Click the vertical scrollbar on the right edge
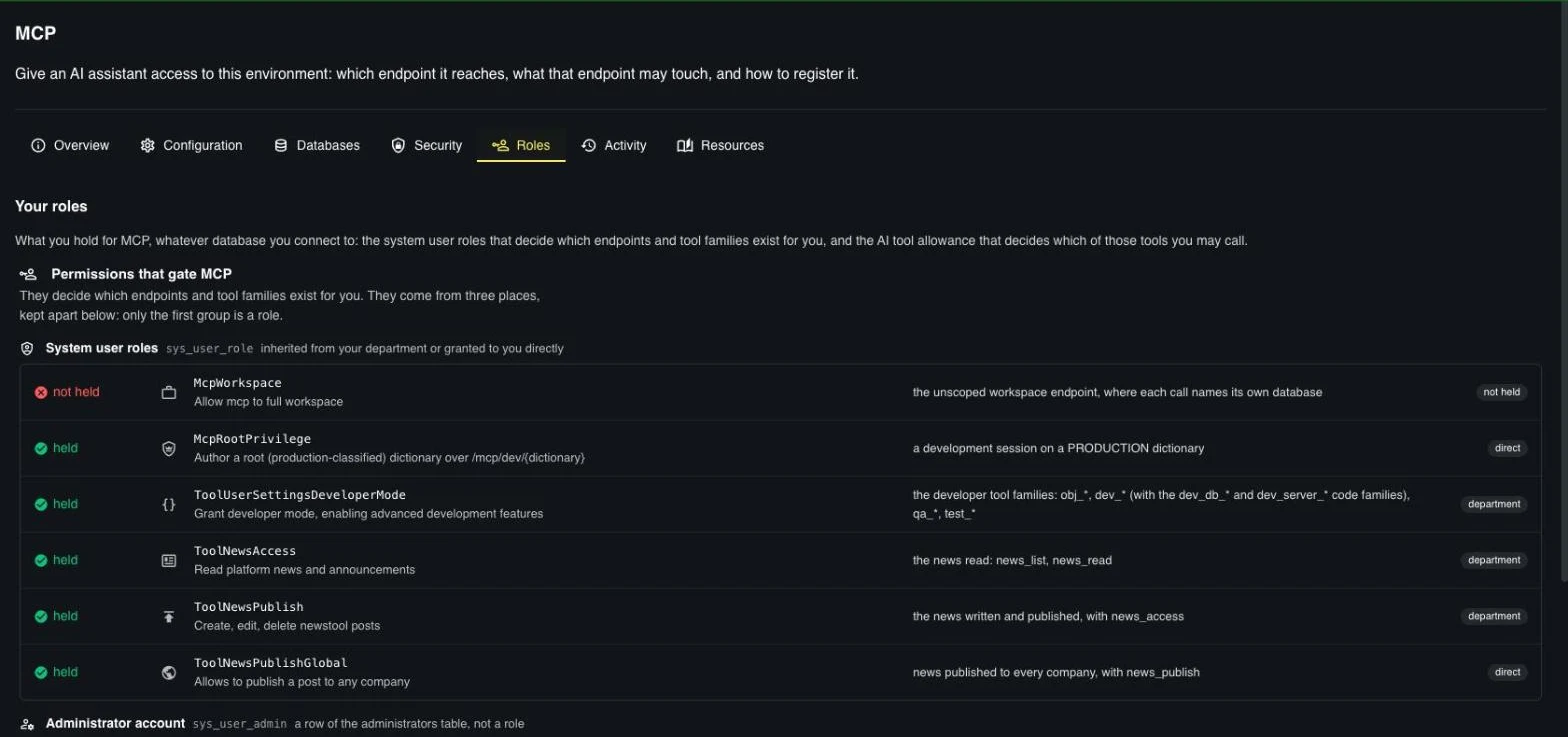The height and width of the screenshot is (737, 1568). point(1563,290)
